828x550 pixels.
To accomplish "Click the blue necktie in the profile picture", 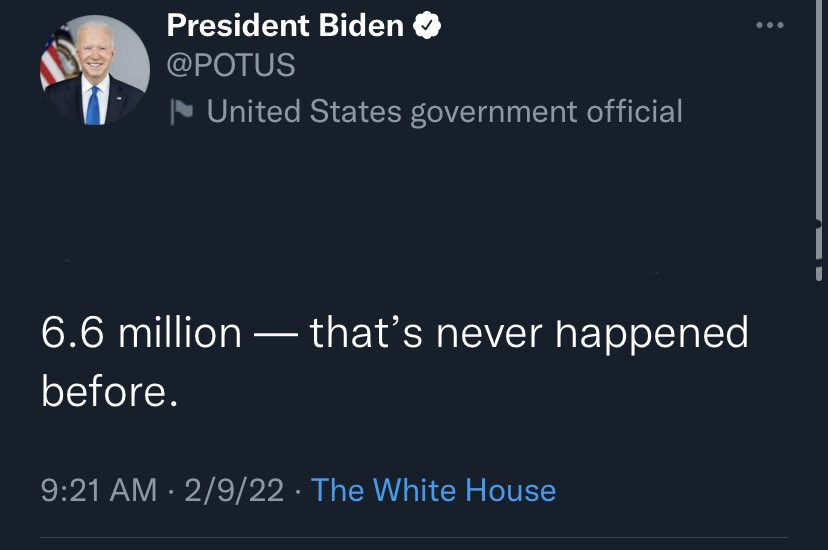I will pos(93,104).
